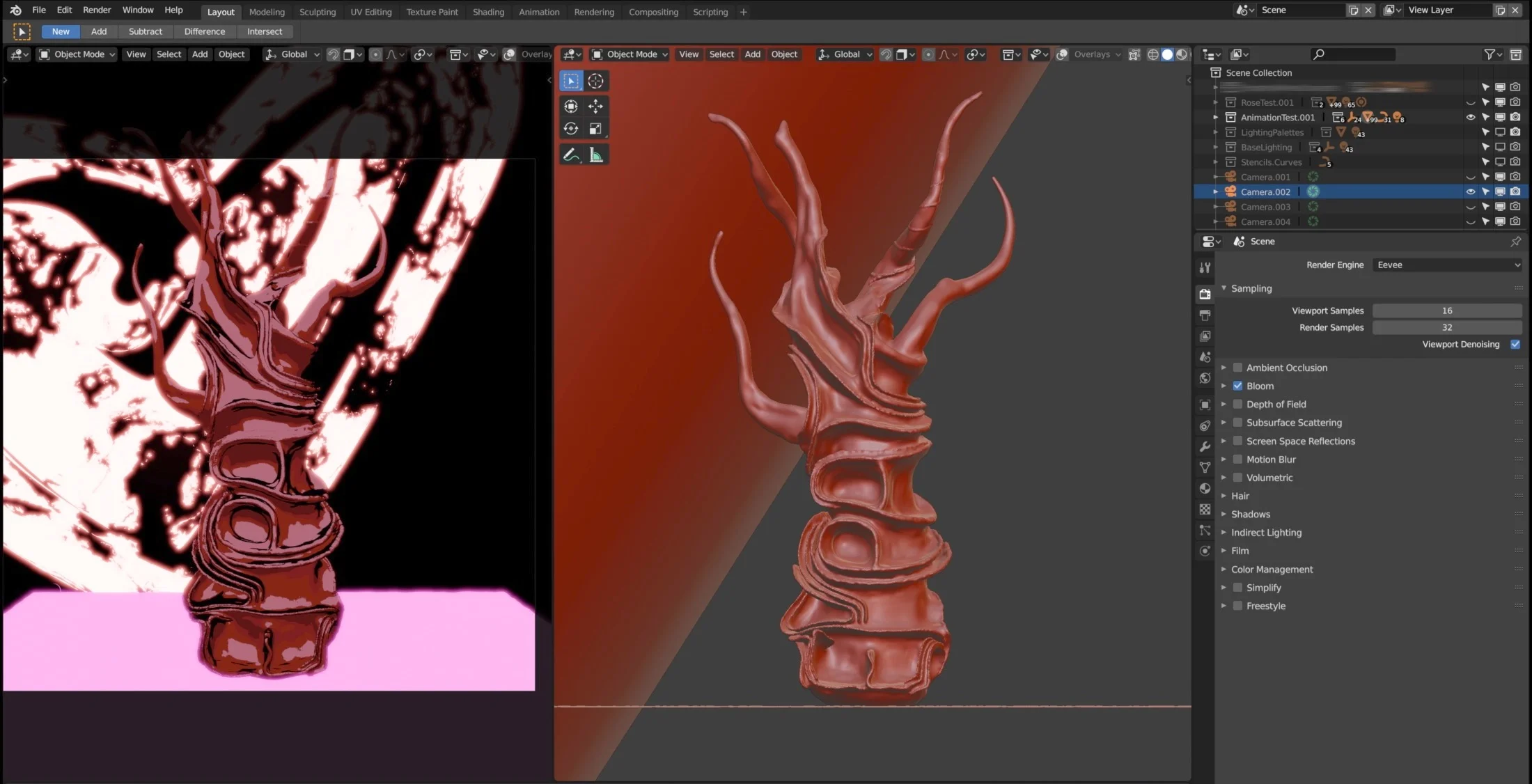Open the File menu

[x=39, y=10]
